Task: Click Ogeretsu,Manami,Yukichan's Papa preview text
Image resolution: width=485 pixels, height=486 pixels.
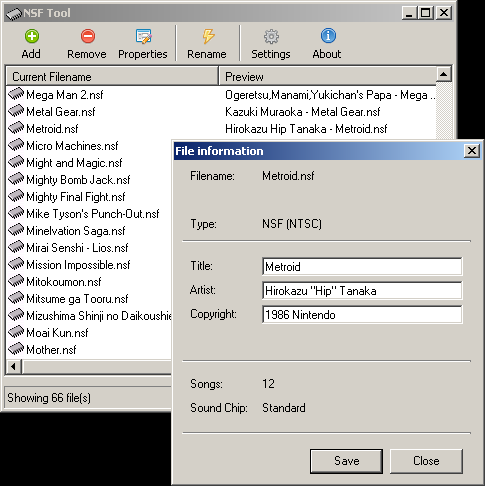Action: point(330,95)
